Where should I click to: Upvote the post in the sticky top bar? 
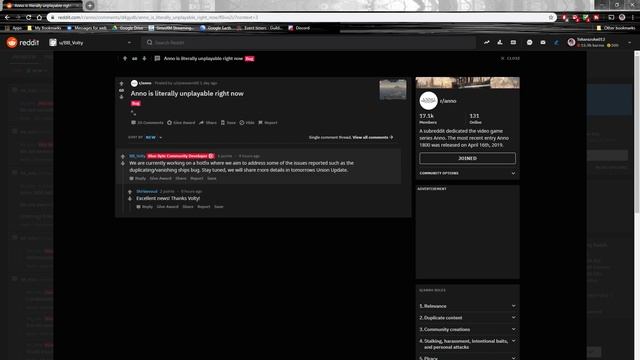tap(125, 58)
